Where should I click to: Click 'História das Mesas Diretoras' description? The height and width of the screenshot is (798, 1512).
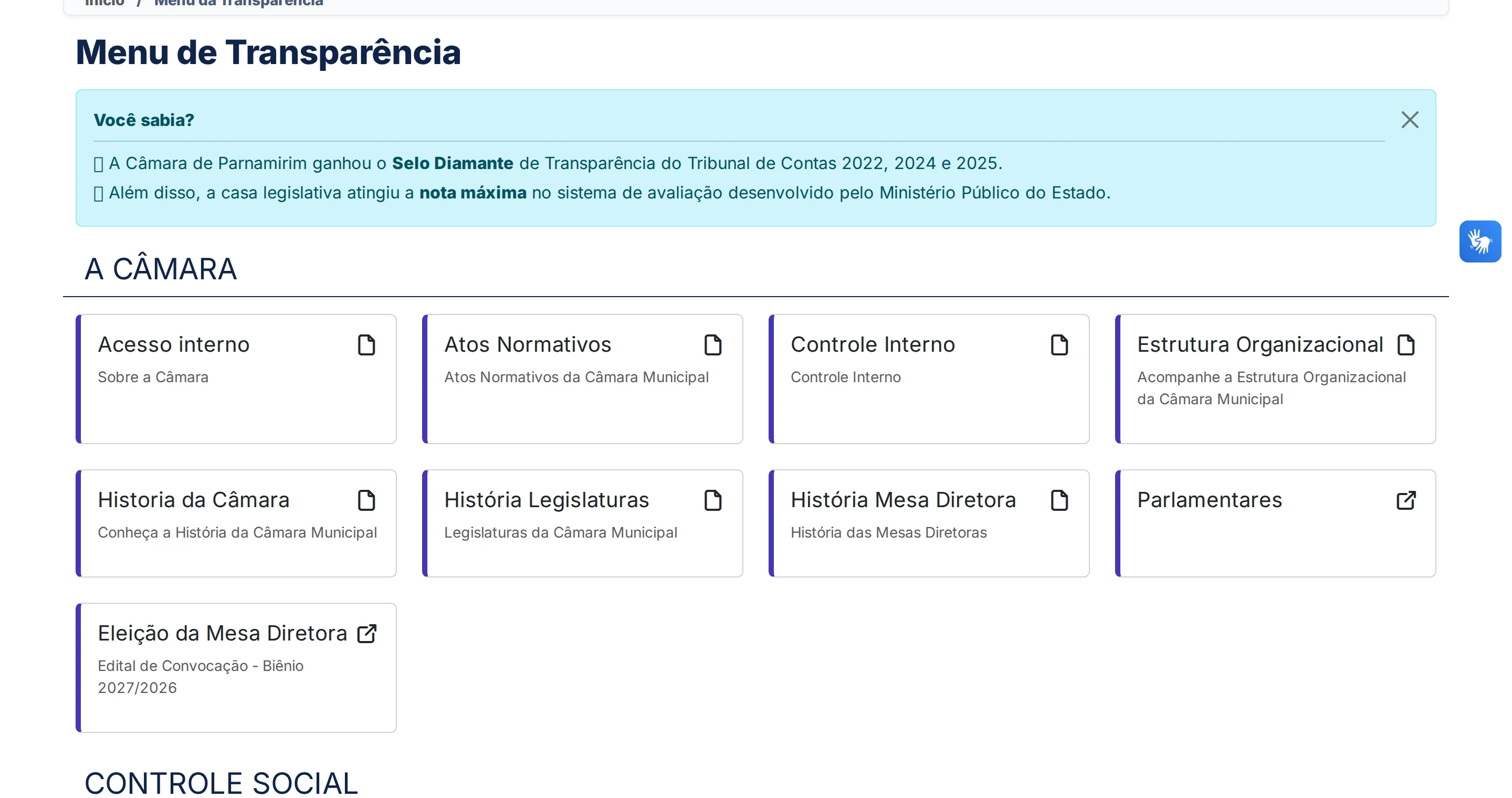click(x=889, y=533)
